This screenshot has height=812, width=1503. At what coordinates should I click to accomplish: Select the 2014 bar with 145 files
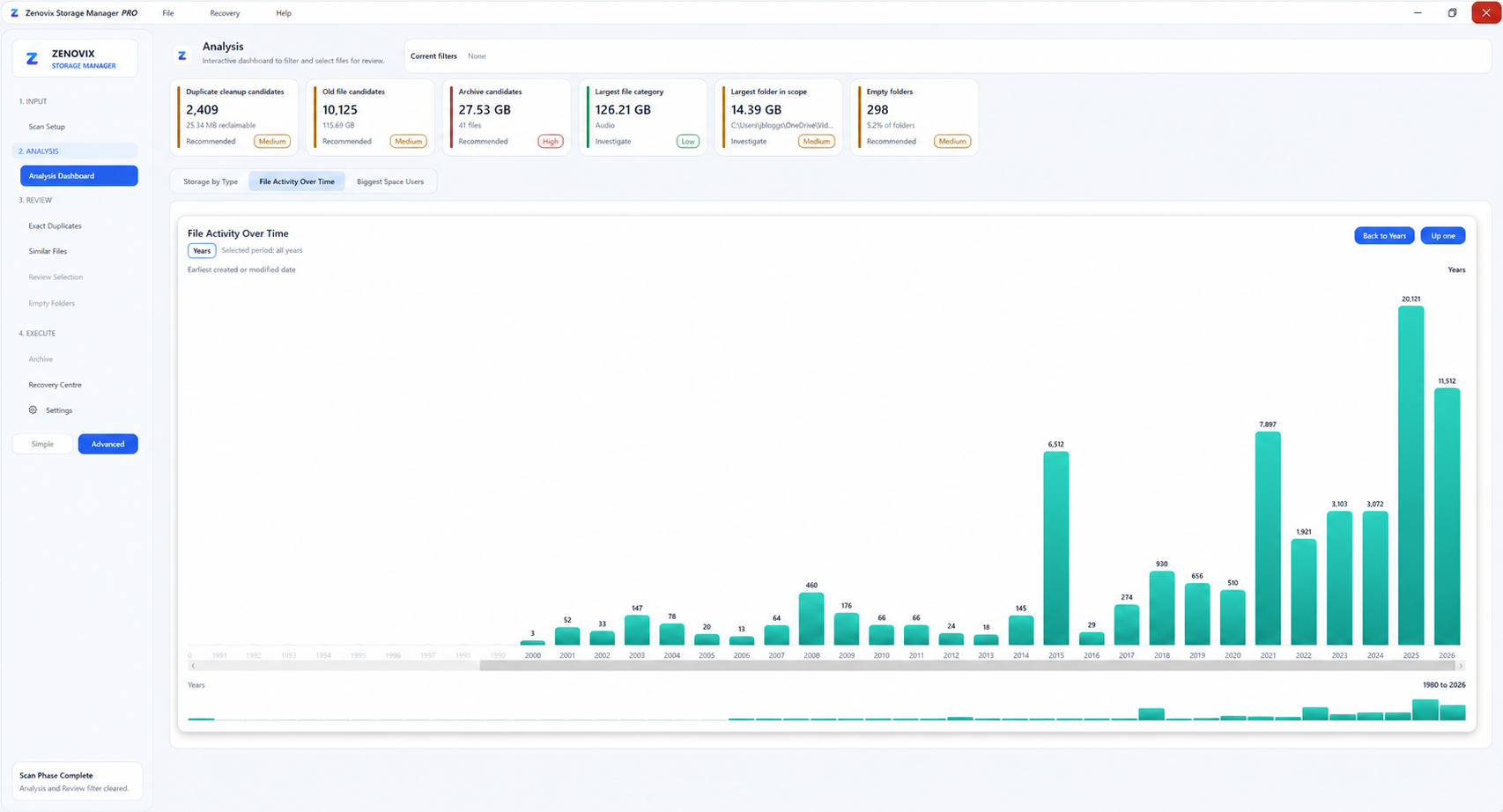coord(1021,631)
